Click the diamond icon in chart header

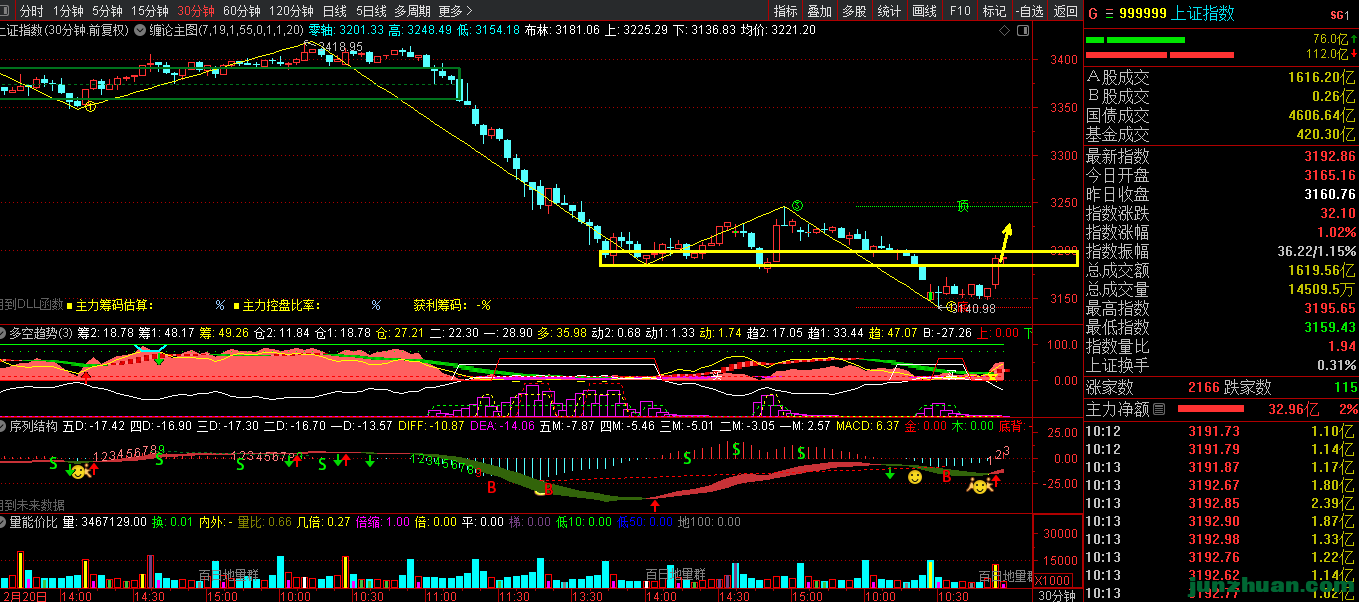click(x=1004, y=31)
